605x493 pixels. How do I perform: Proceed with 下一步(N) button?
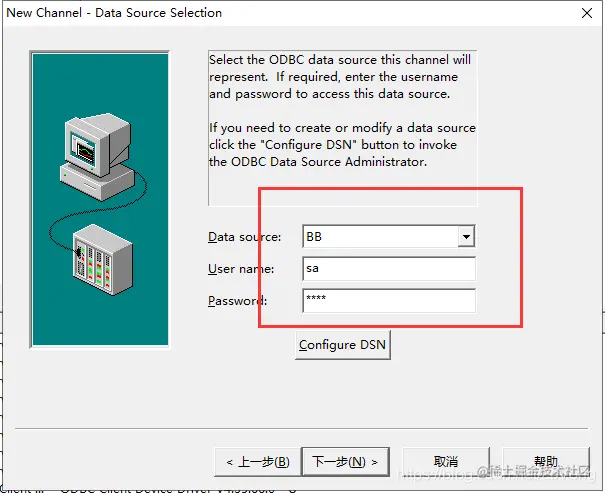click(345, 462)
